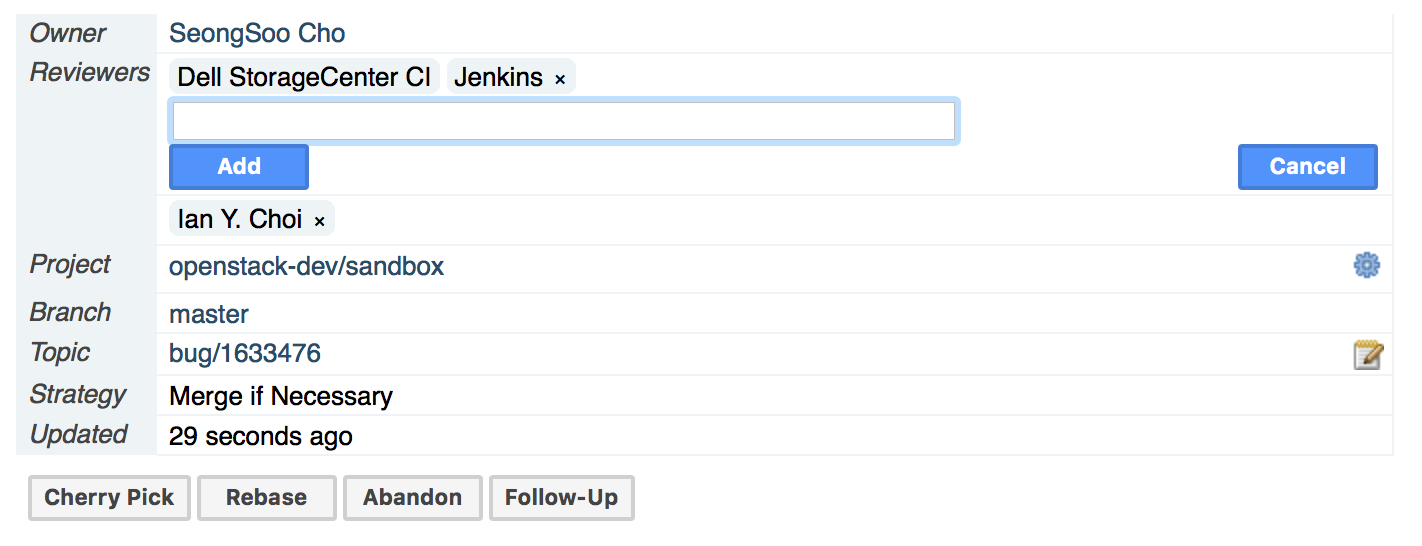Viewport: 1422px width, 546px height.
Task: Open project settings gear icon
Action: point(1367,265)
